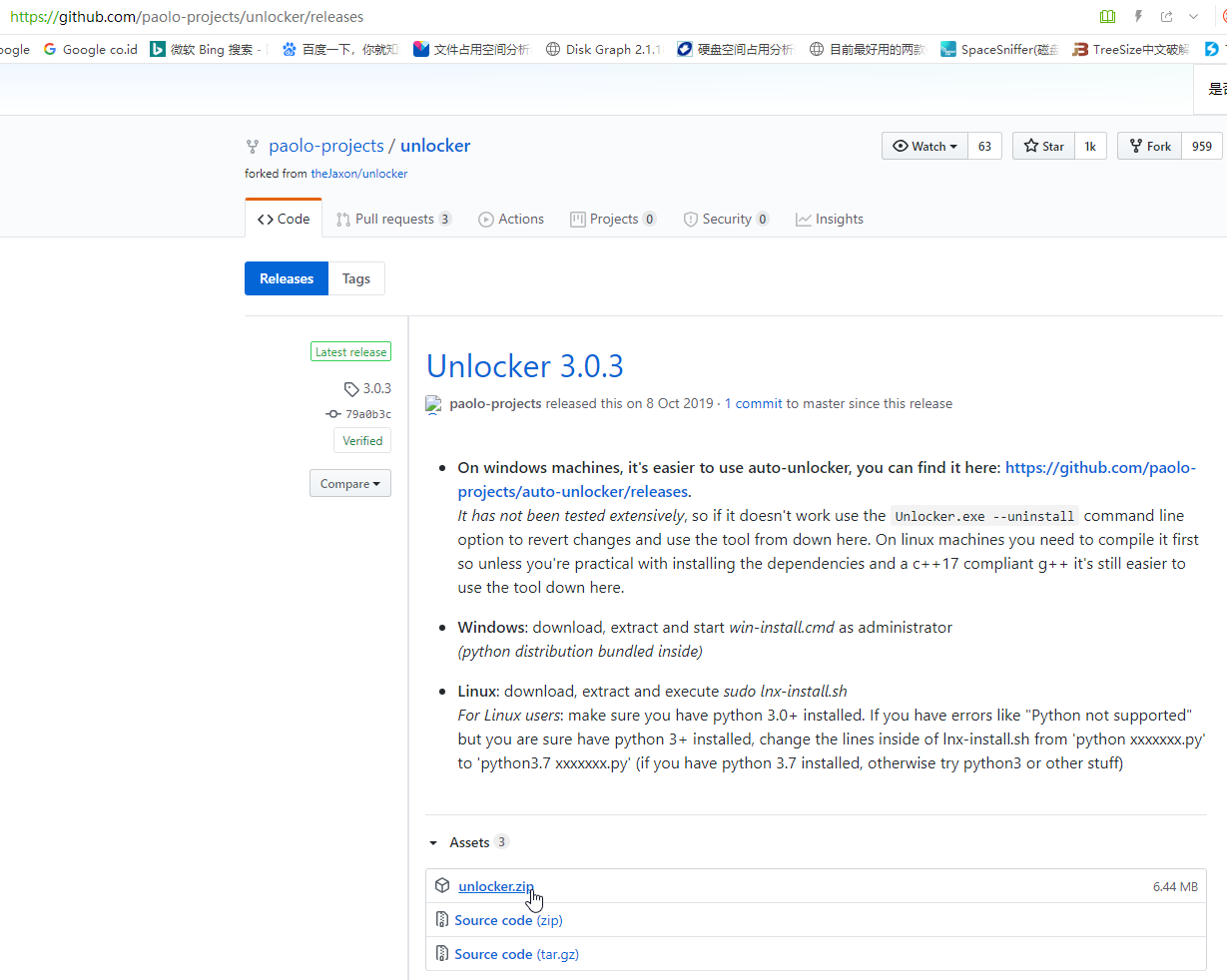
Task: Download unlocker.zip asset
Action: (496, 886)
